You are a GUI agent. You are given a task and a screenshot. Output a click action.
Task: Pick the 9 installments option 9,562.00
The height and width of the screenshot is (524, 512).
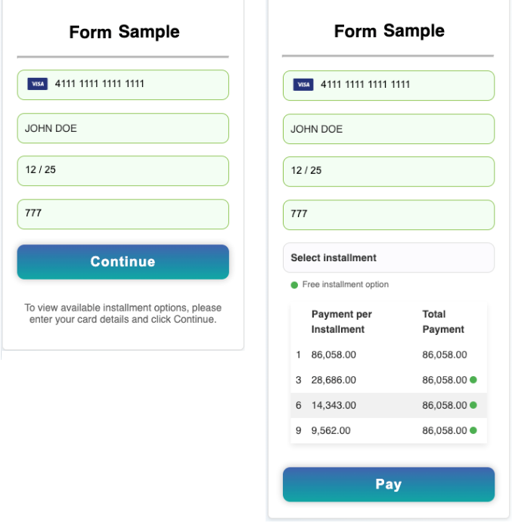pos(389,430)
